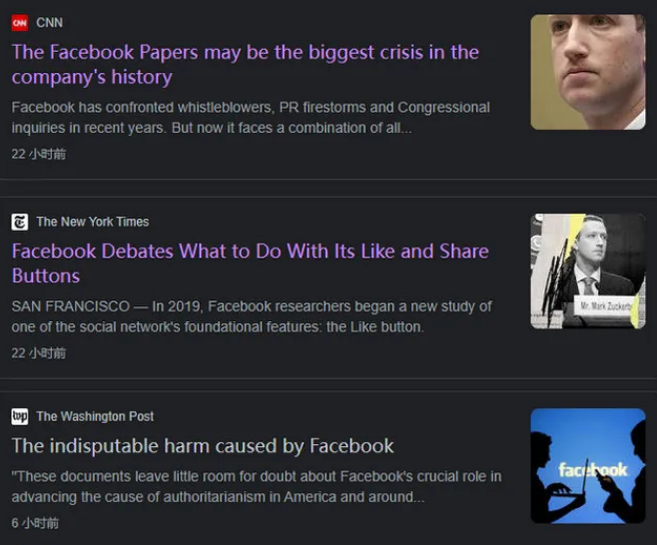Image resolution: width=657 pixels, height=545 pixels.
Task: Click the timestamp under New York Times article
Action: (39, 353)
